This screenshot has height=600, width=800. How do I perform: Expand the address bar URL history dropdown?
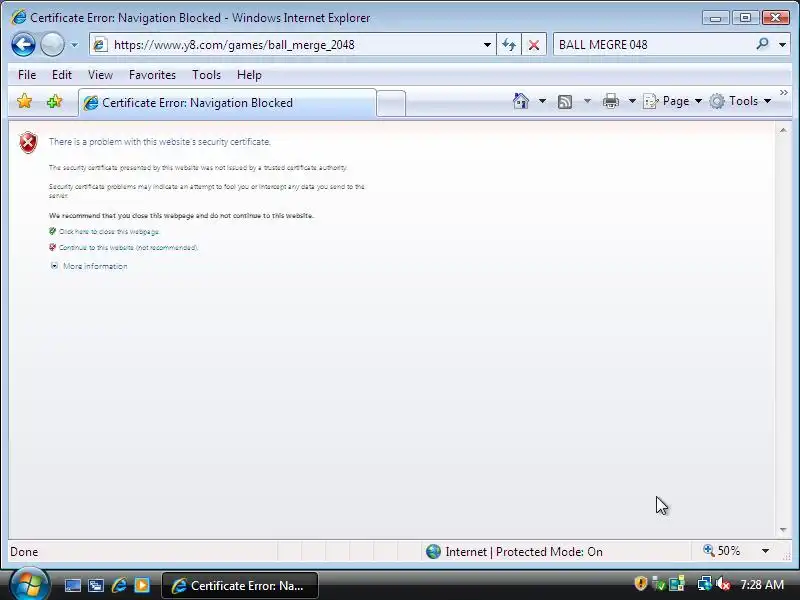coord(487,45)
